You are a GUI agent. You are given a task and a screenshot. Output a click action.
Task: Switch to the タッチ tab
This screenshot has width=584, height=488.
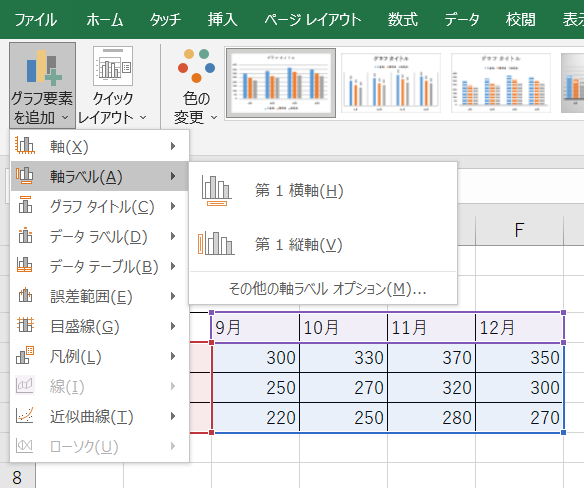(x=165, y=19)
